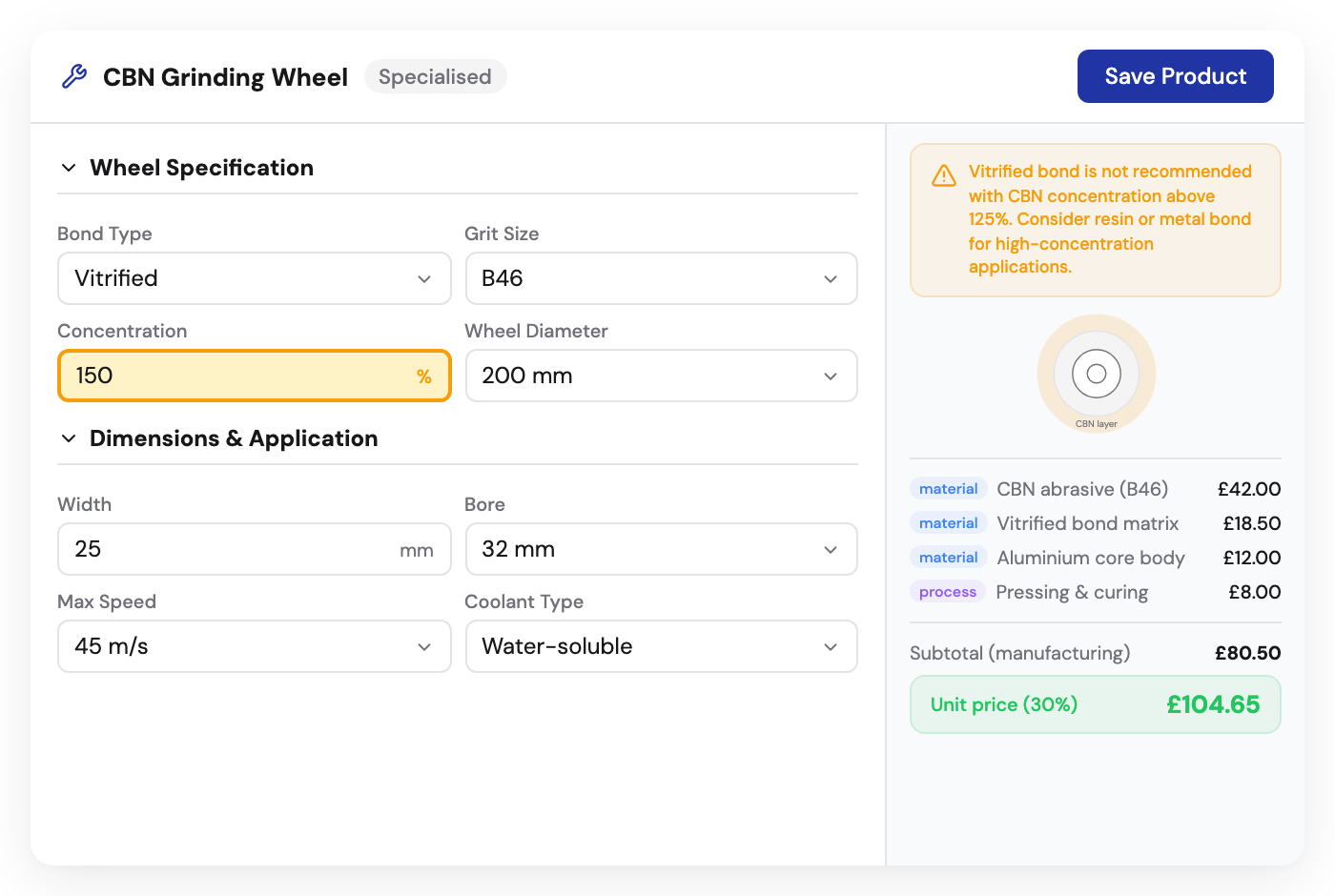Select the Specialised tag near the title
Screen dimensions: 1335x896
pos(435,76)
